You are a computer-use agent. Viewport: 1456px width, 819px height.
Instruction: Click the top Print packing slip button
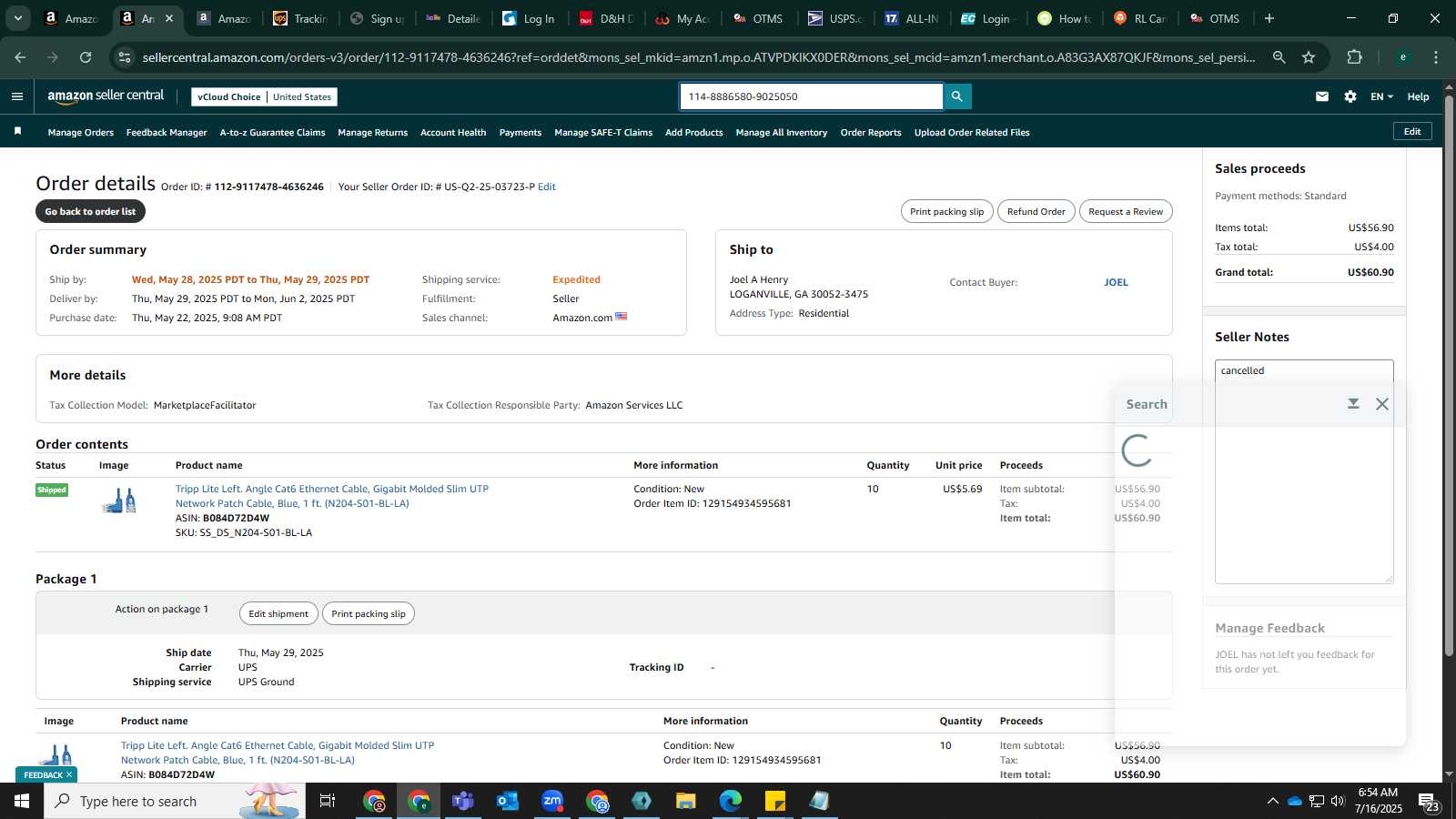pyautogui.click(x=947, y=211)
